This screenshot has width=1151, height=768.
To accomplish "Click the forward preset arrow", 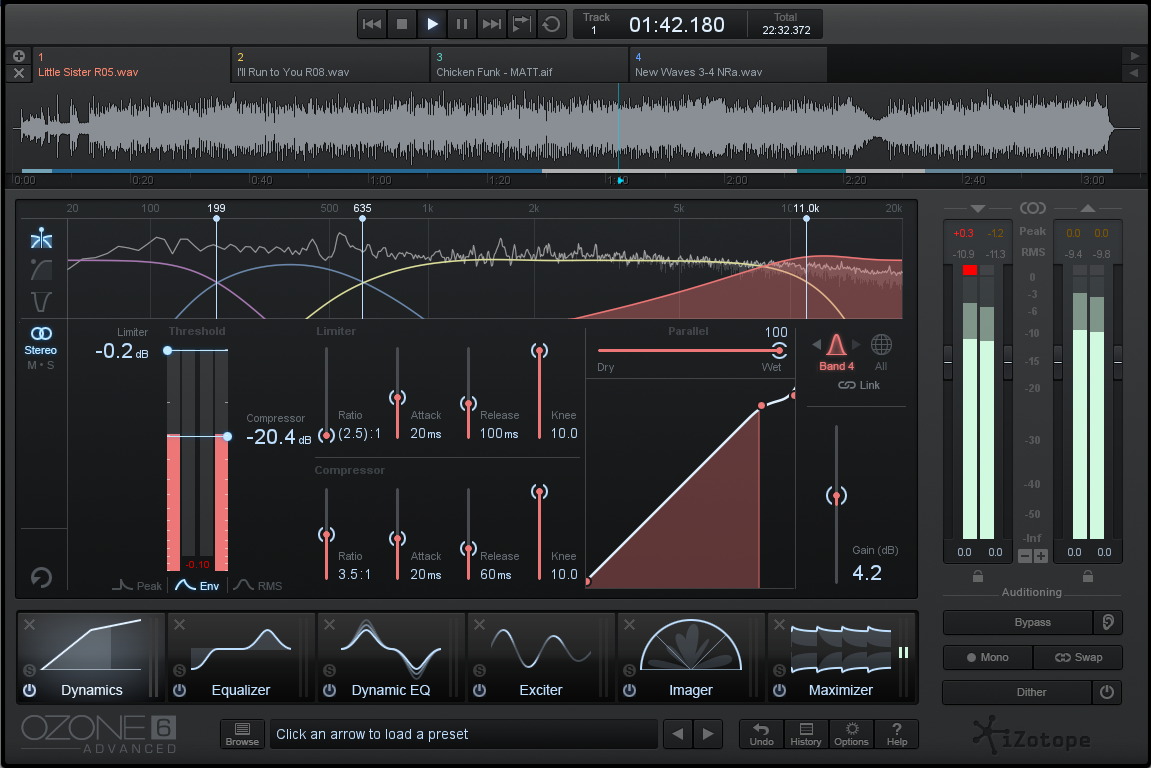I will 708,733.
